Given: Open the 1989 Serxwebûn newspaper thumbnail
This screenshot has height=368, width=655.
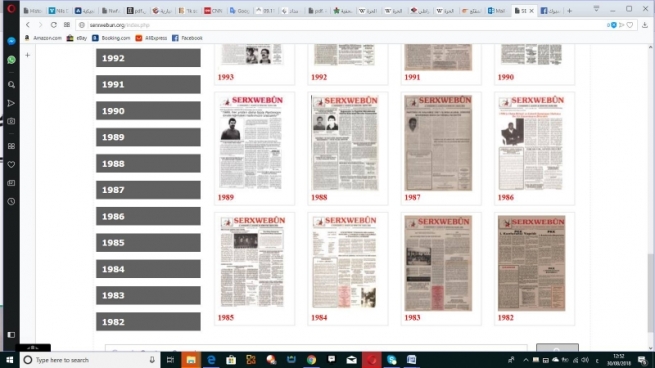Looking at the screenshot, I should 251,142.
